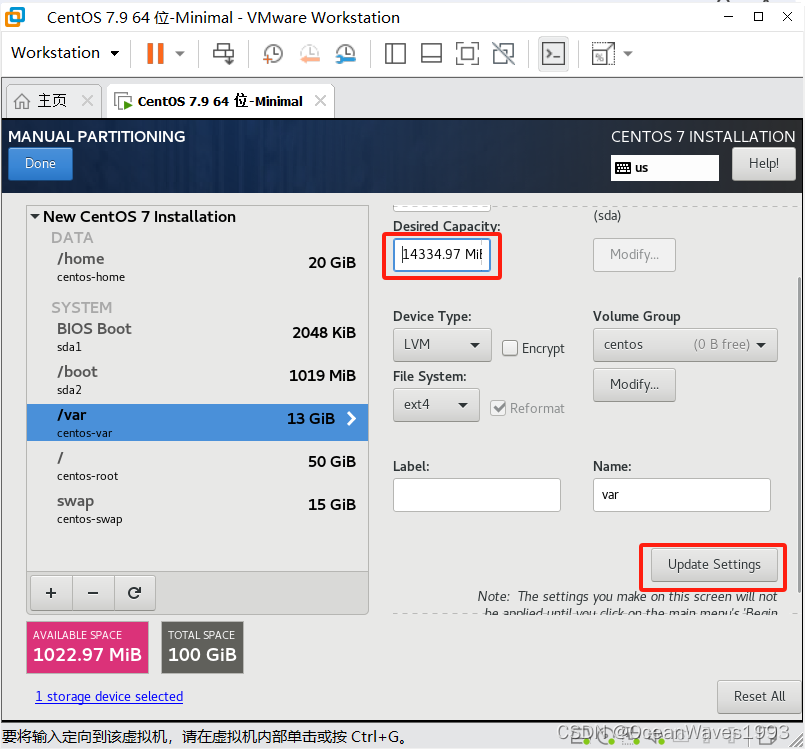Open the Device Type LVM dropdown

pyautogui.click(x=442, y=345)
